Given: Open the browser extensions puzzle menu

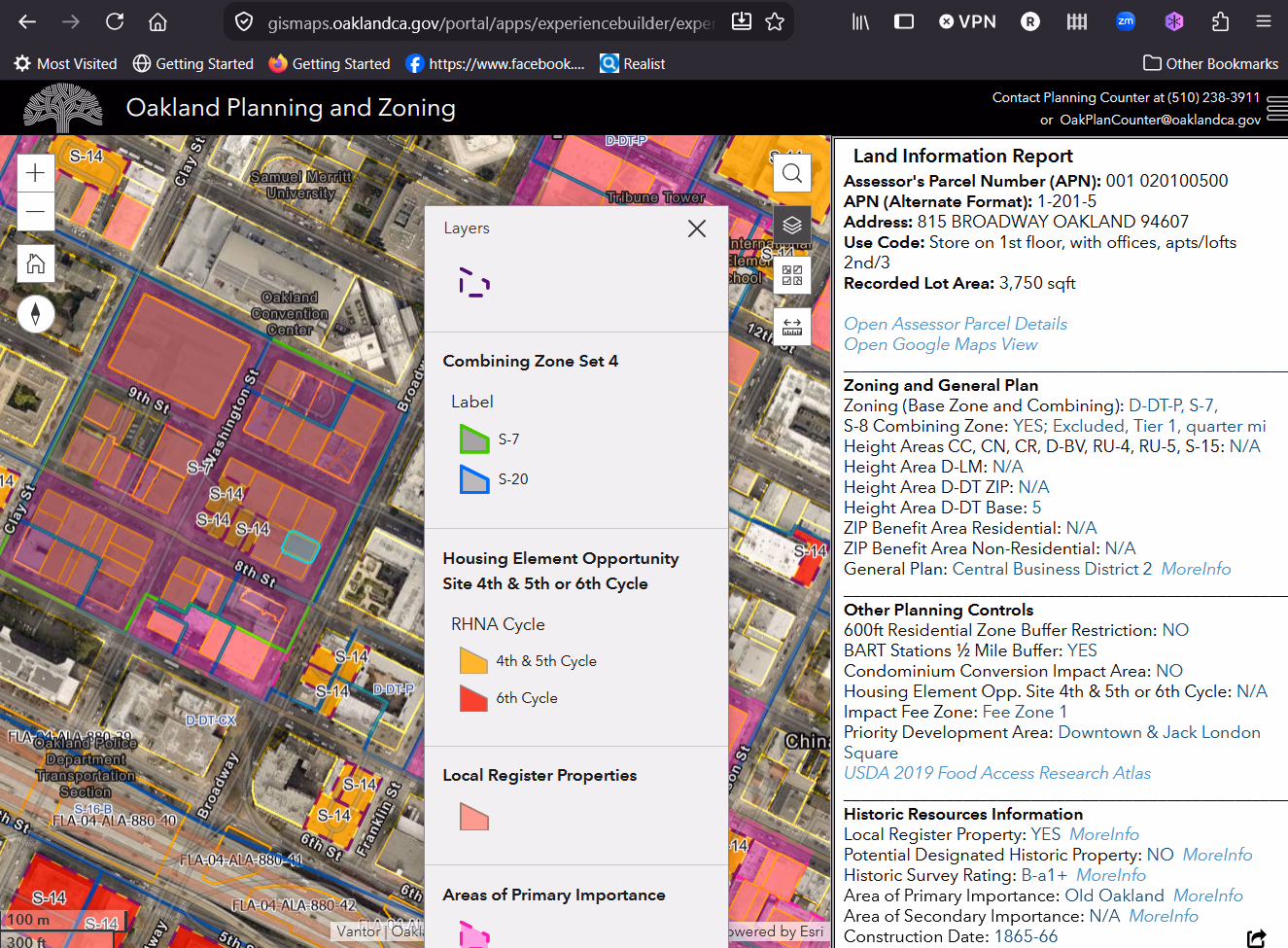Looking at the screenshot, I should pyautogui.click(x=1220, y=21).
